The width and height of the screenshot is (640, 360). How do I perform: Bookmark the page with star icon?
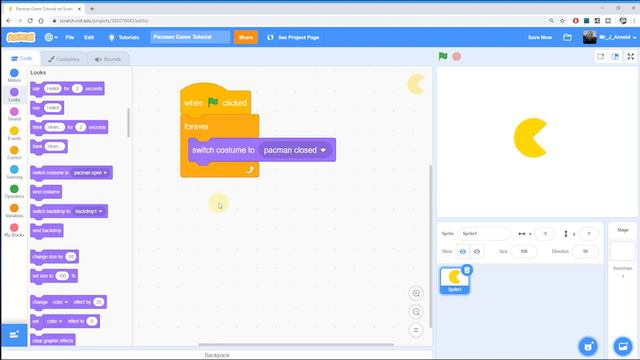pos(562,20)
